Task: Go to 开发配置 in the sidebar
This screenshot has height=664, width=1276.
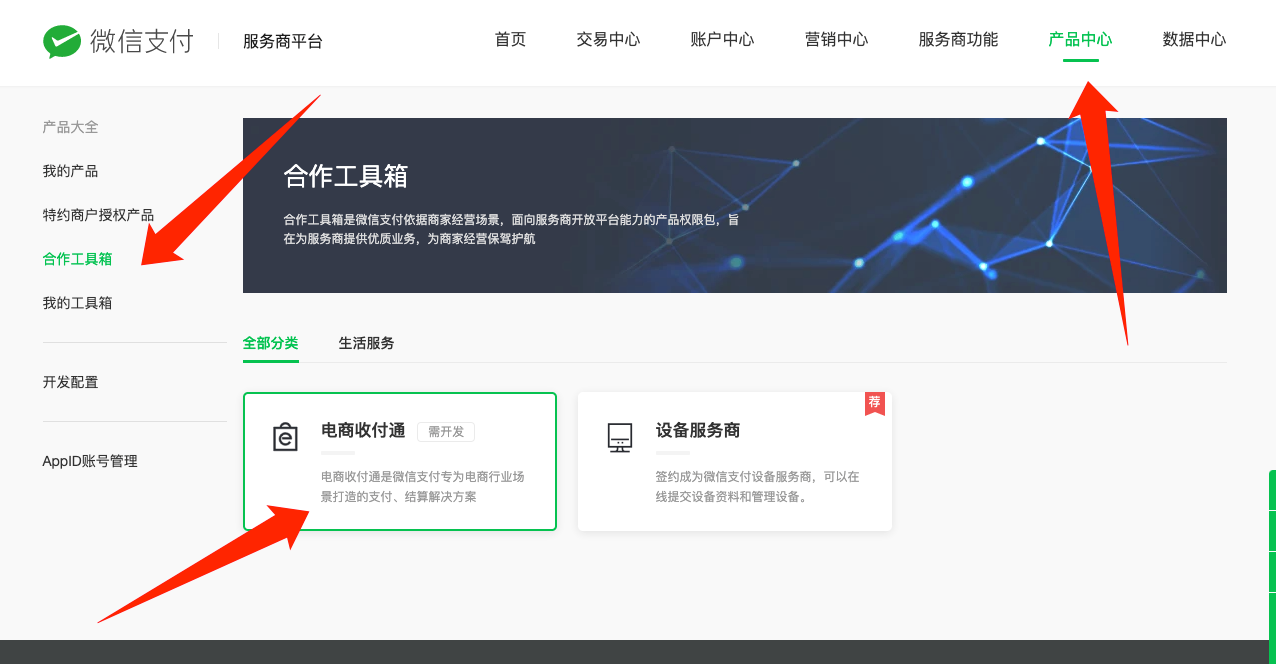Action: 70,382
